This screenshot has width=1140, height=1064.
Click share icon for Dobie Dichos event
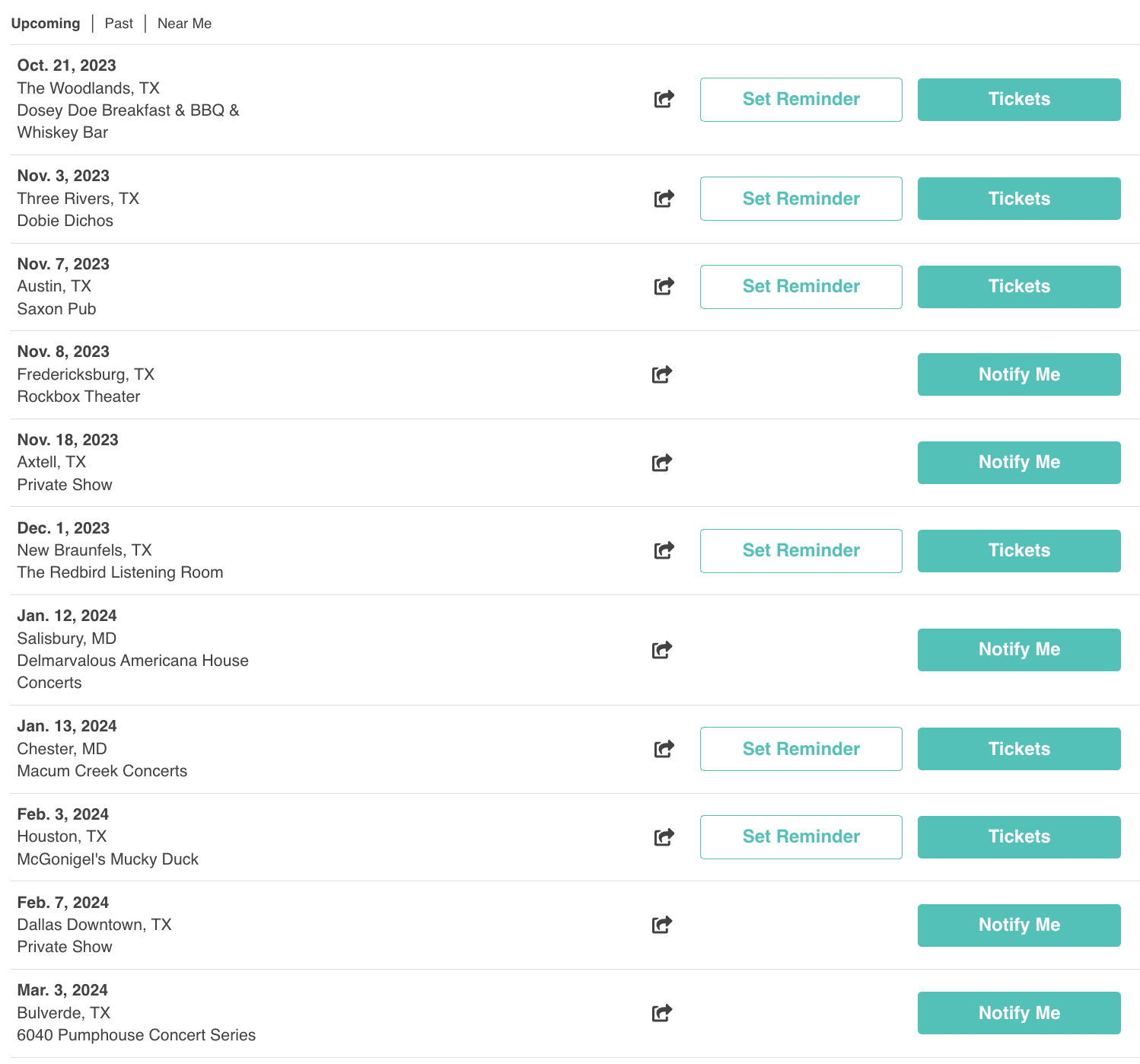[664, 199]
